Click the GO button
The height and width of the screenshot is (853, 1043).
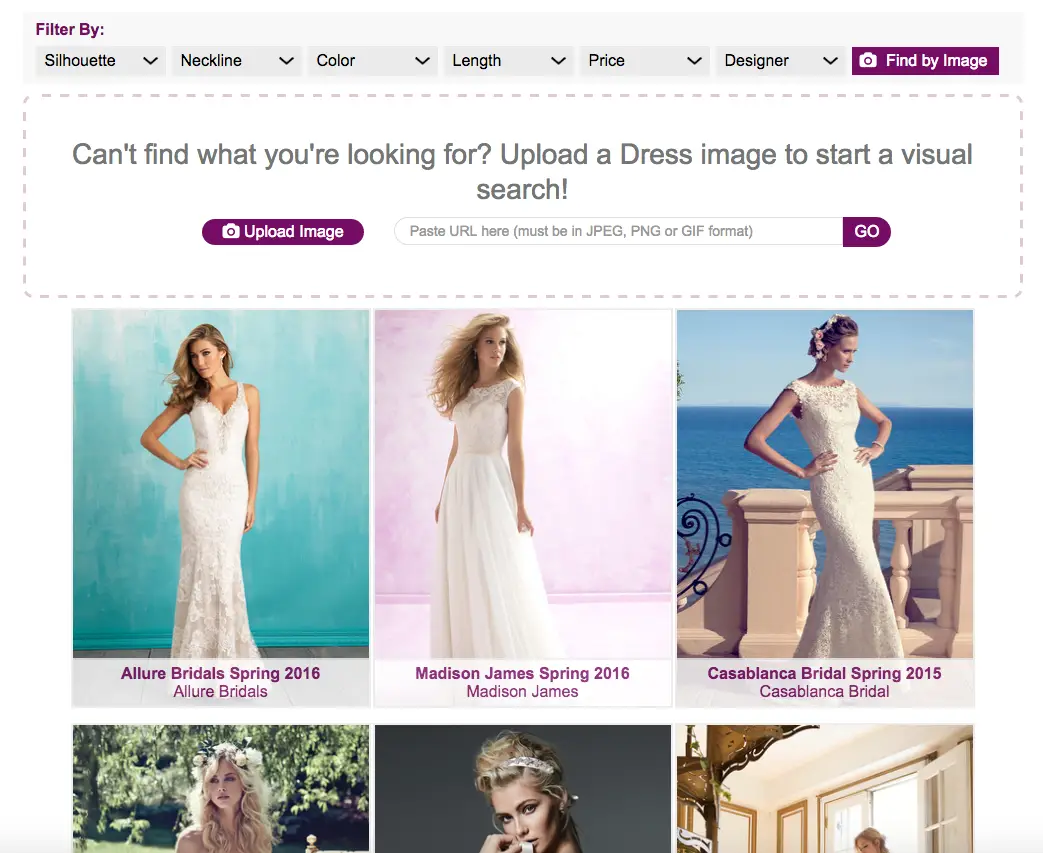(867, 232)
